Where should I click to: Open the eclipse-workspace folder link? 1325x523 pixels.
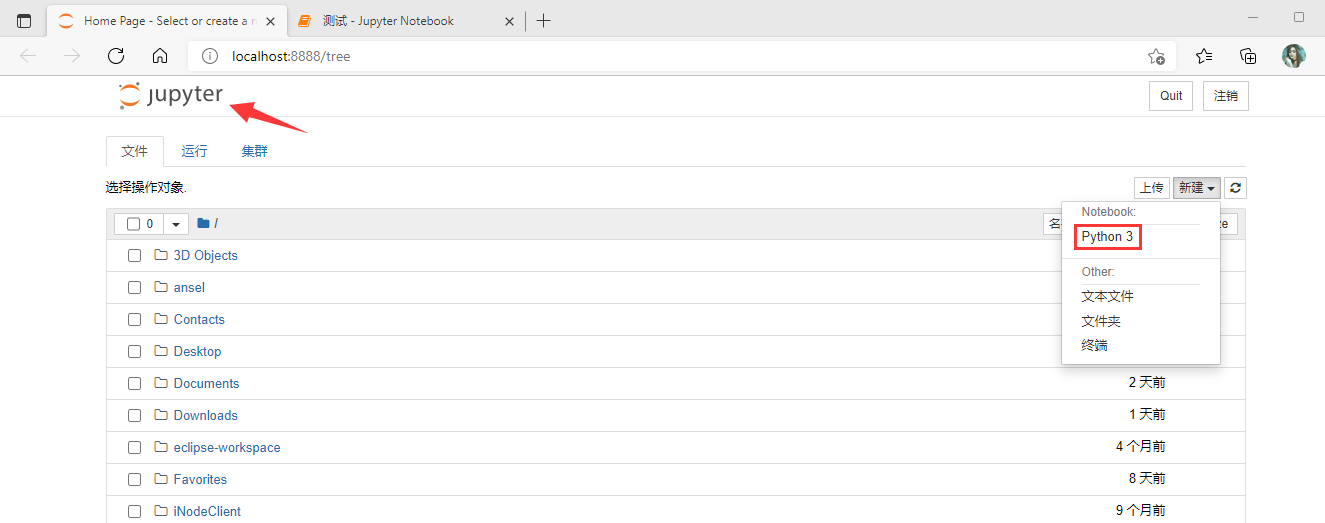click(x=227, y=448)
